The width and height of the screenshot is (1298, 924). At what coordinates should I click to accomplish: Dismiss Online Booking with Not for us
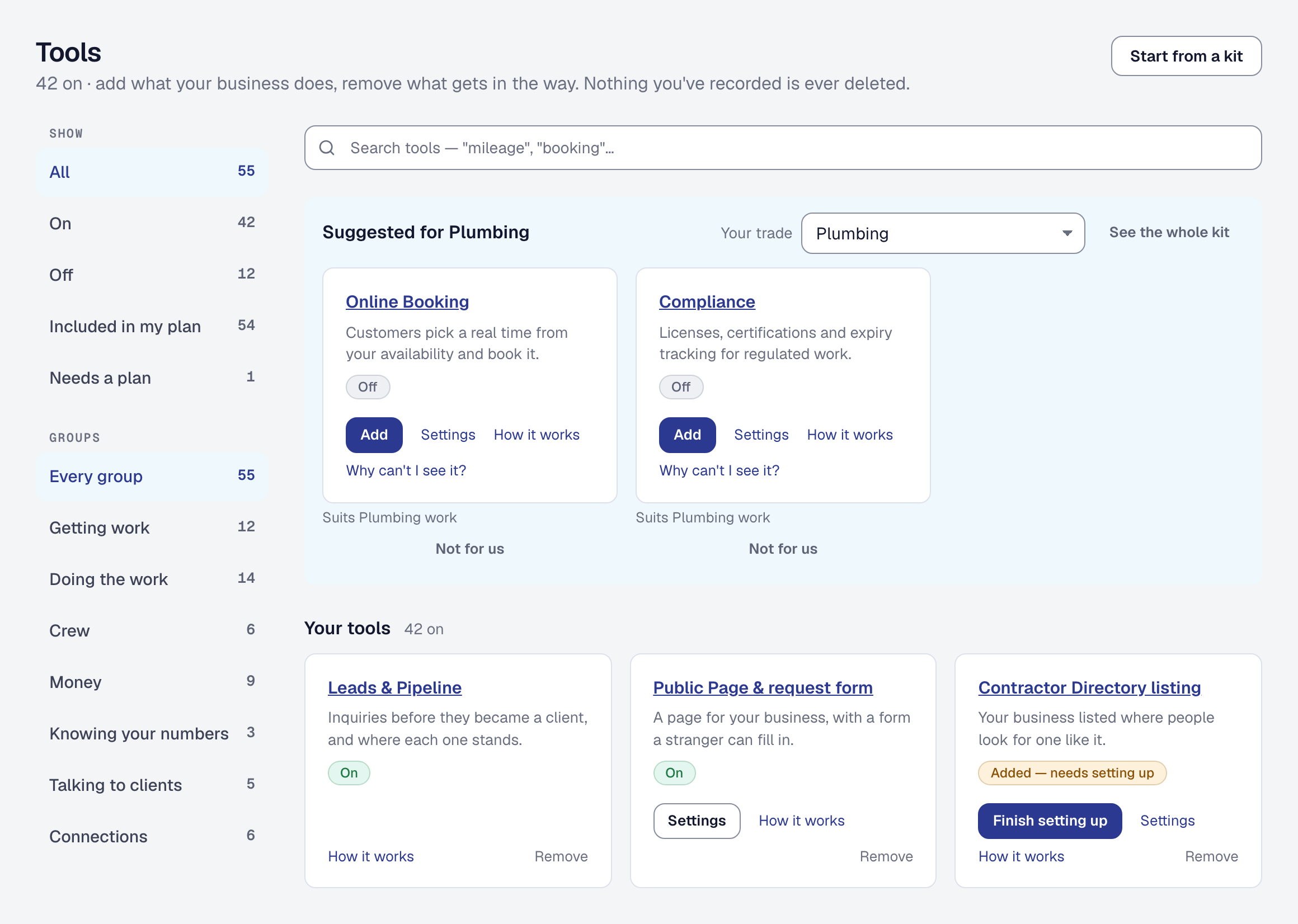point(469,549)
